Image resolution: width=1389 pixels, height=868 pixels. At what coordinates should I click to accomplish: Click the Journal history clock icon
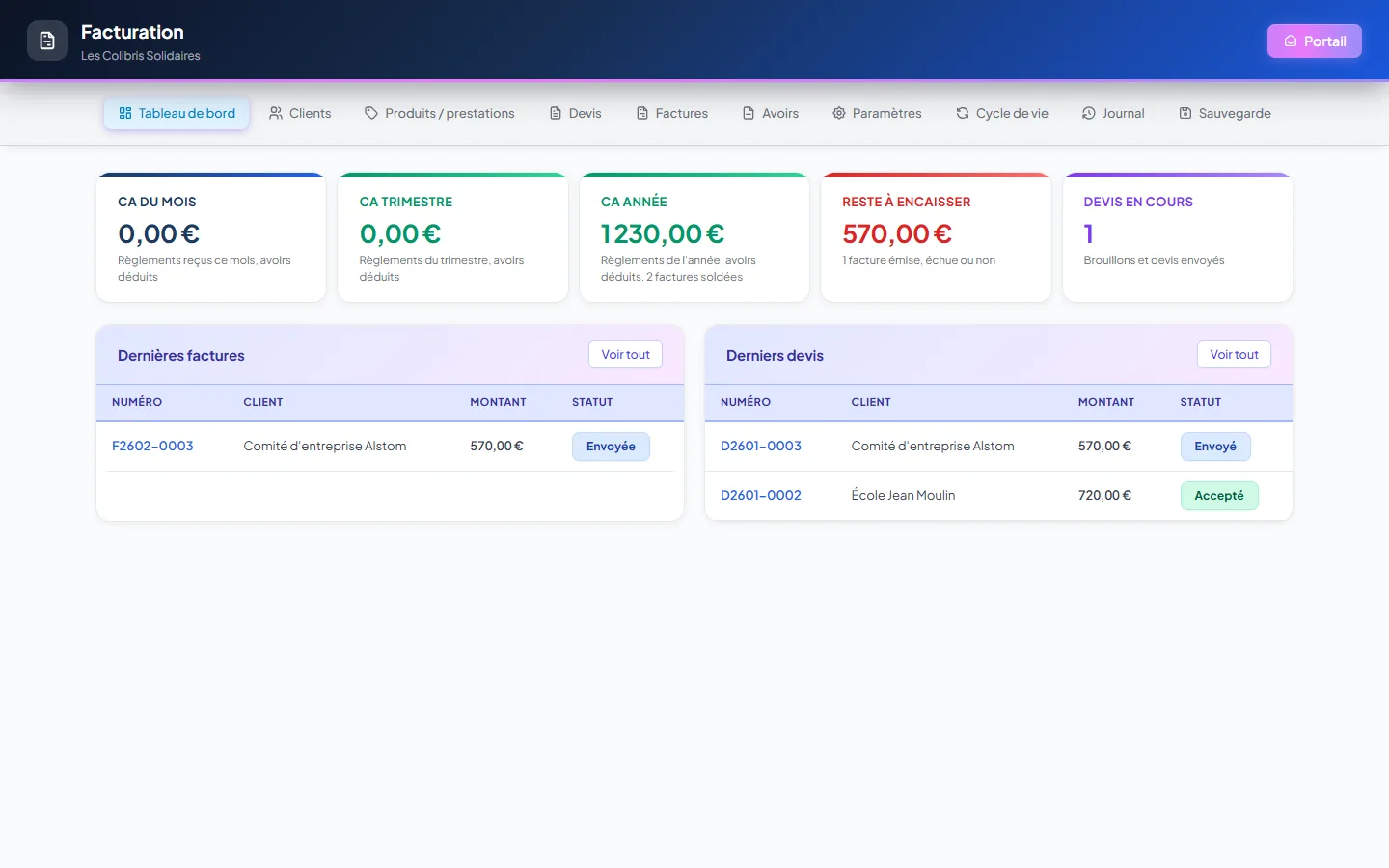click(x=1089, y=113)
